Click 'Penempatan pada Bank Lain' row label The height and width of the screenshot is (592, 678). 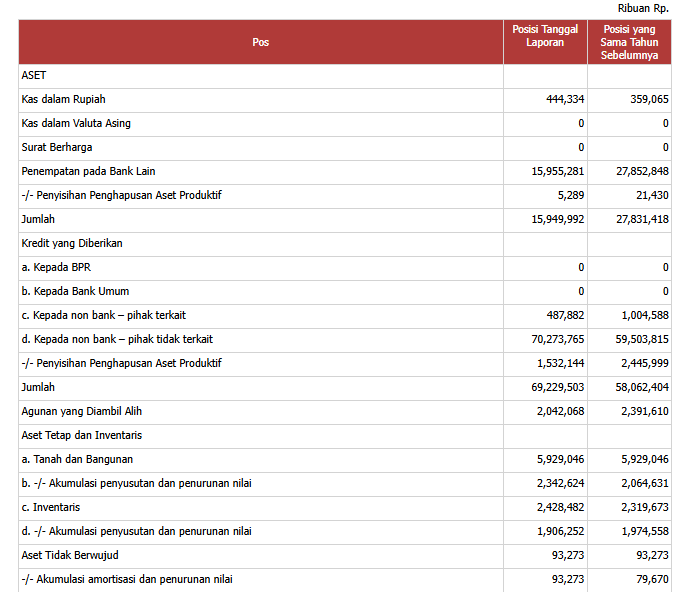84,171
